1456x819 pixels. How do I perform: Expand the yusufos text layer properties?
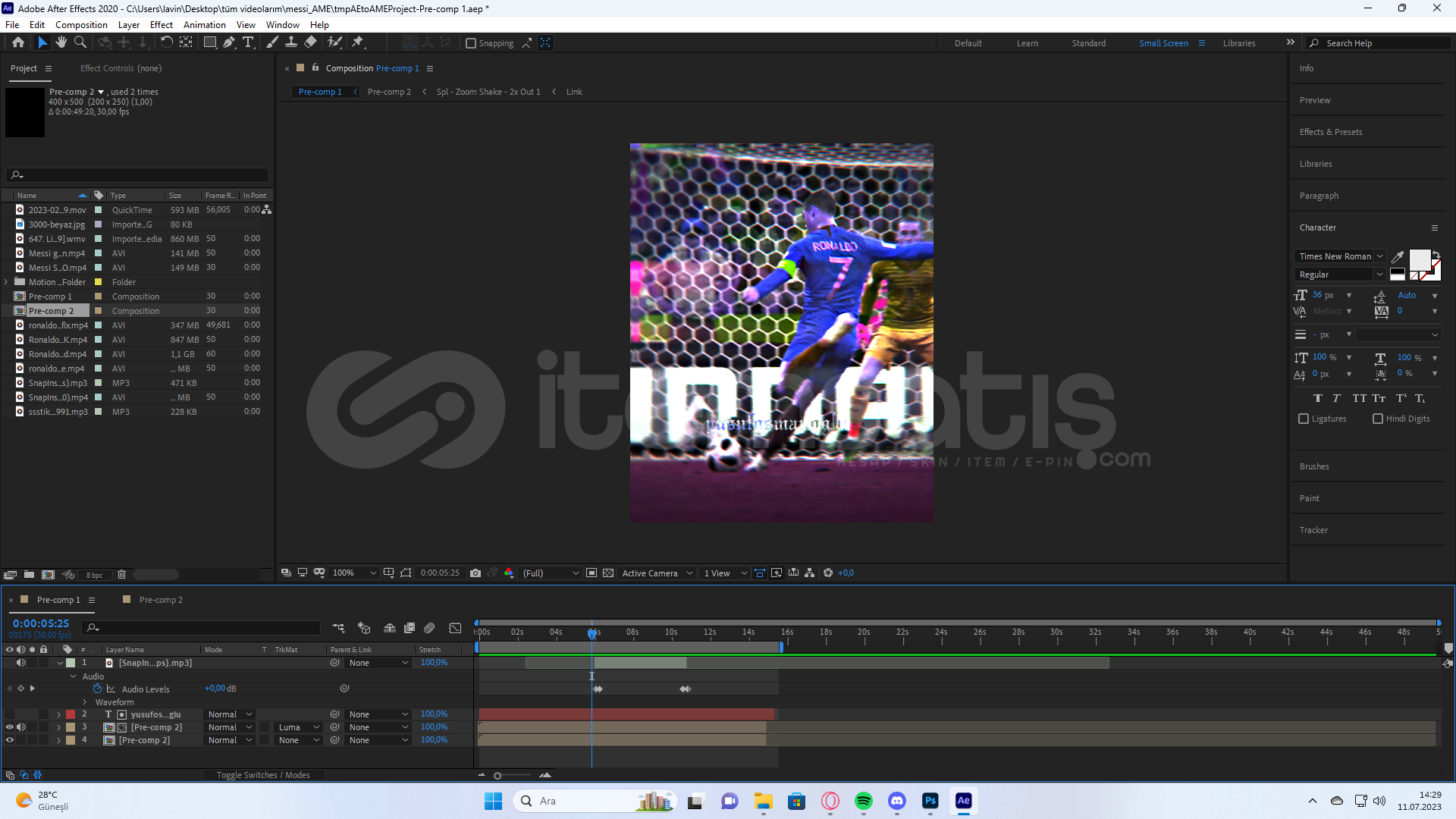[59, 714]
